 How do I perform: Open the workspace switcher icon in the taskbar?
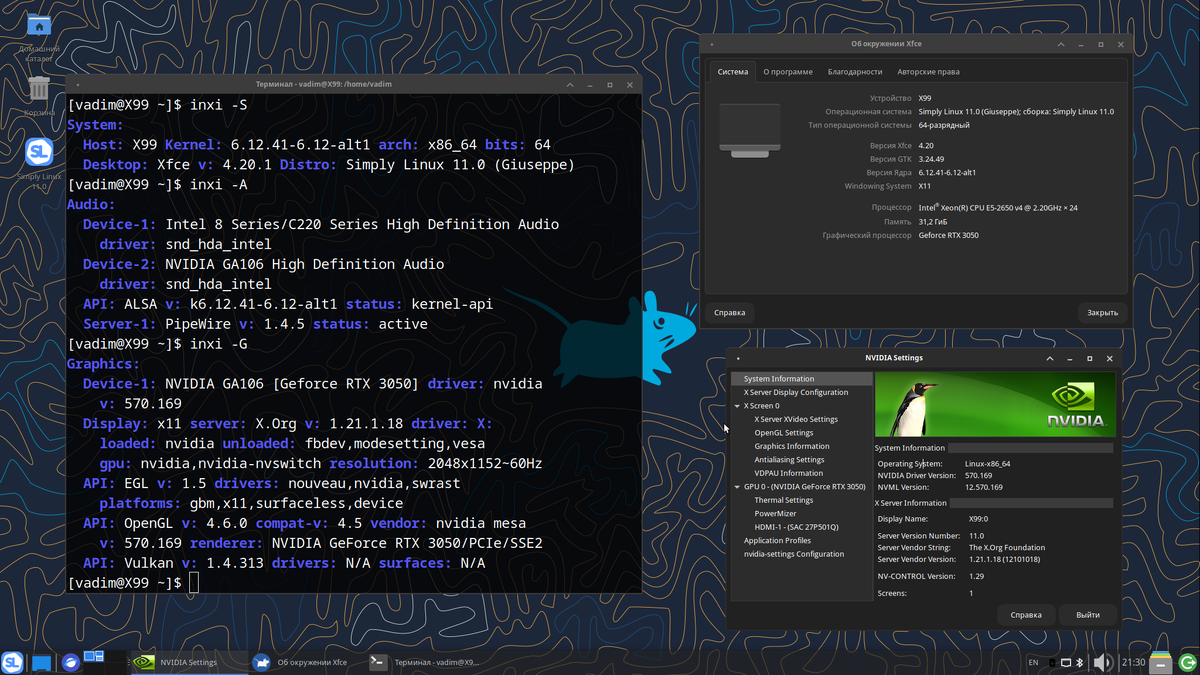coord(94,658)
